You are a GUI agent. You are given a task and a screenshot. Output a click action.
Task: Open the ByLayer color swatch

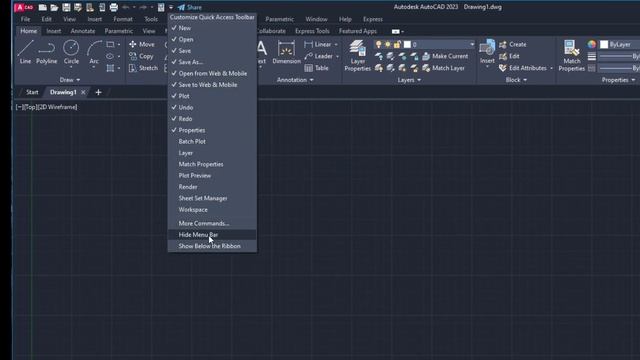[604, 44]
